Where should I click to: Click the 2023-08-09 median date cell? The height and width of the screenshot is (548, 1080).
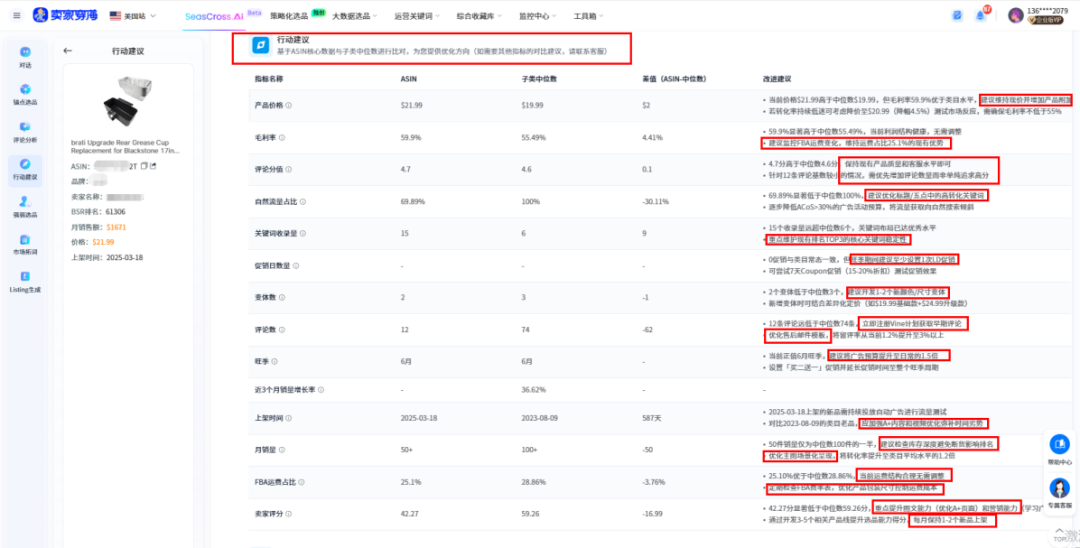click(539, 418)
